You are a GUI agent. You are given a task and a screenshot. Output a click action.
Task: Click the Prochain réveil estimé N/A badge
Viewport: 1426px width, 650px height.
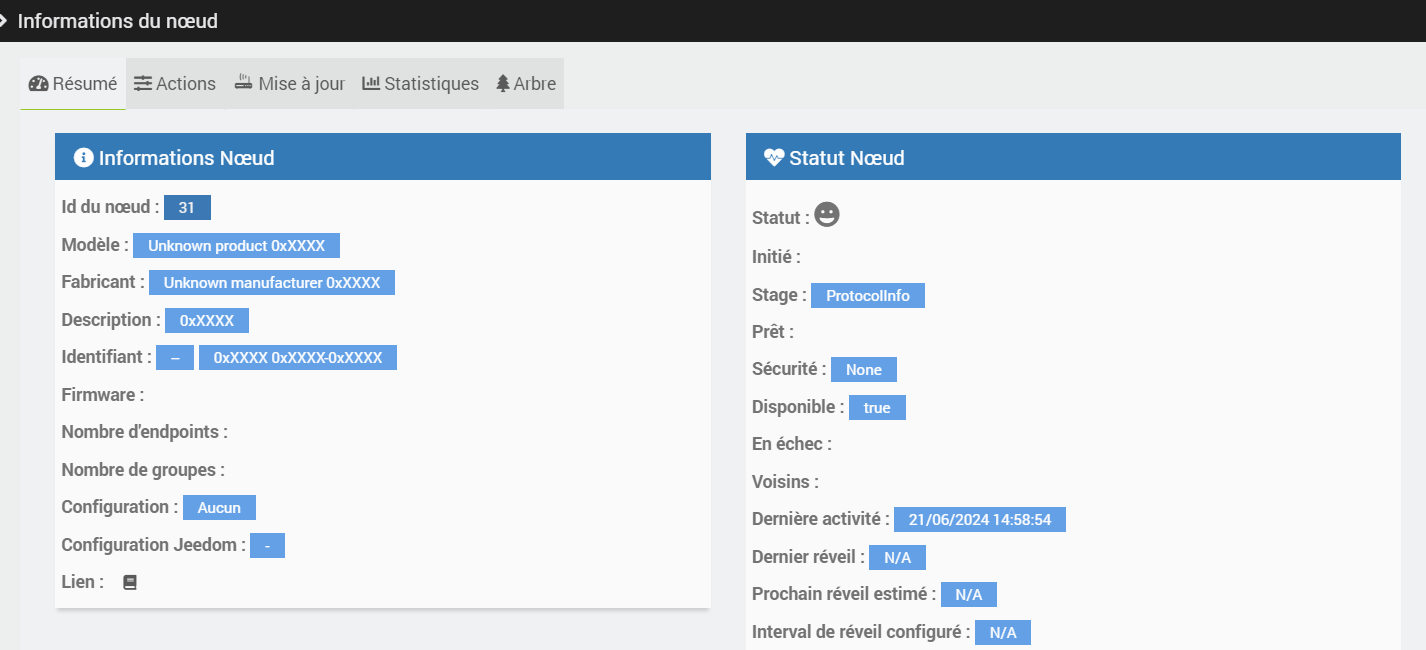coord(969,595)
